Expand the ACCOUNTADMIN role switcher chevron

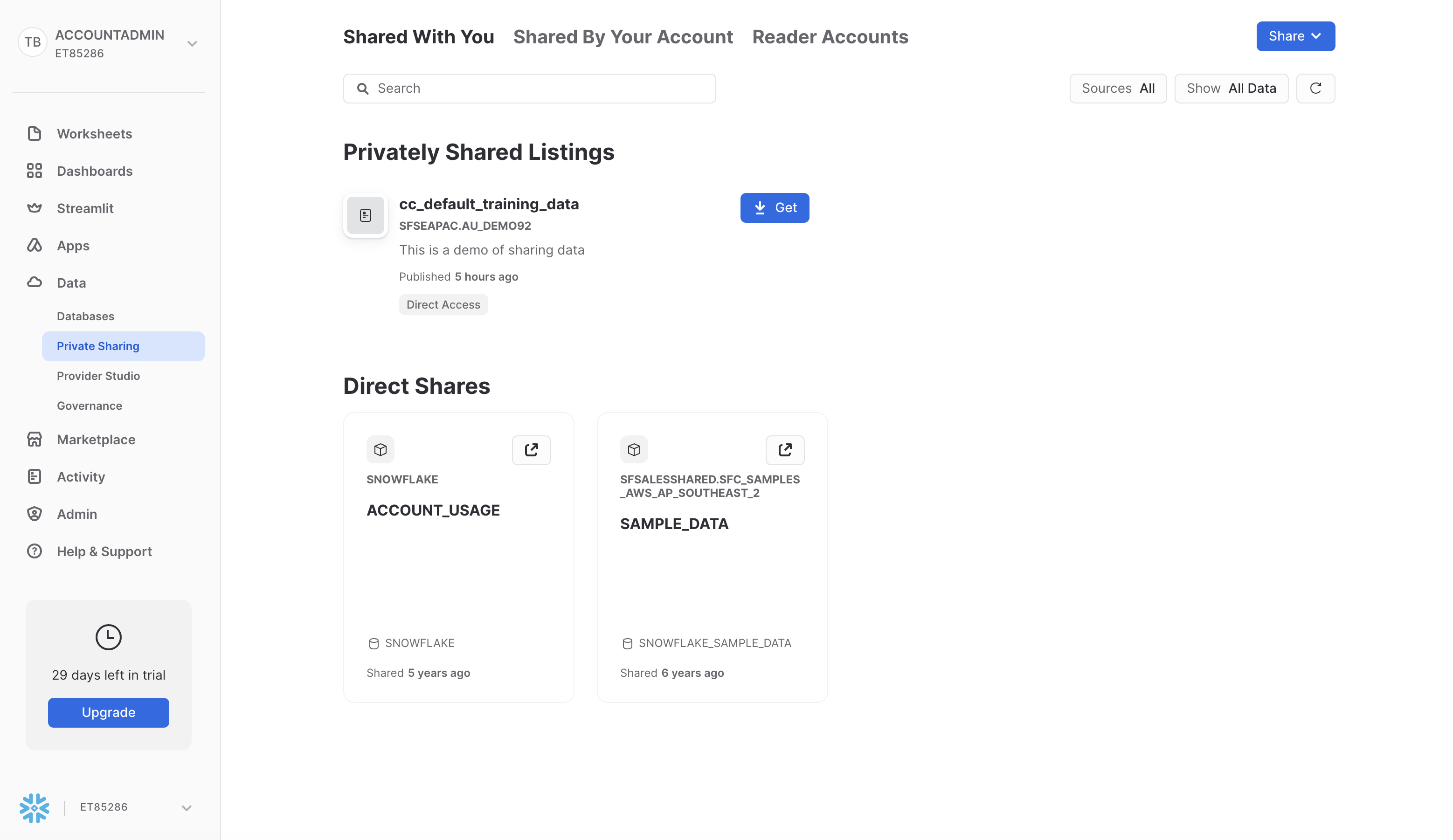192,44
